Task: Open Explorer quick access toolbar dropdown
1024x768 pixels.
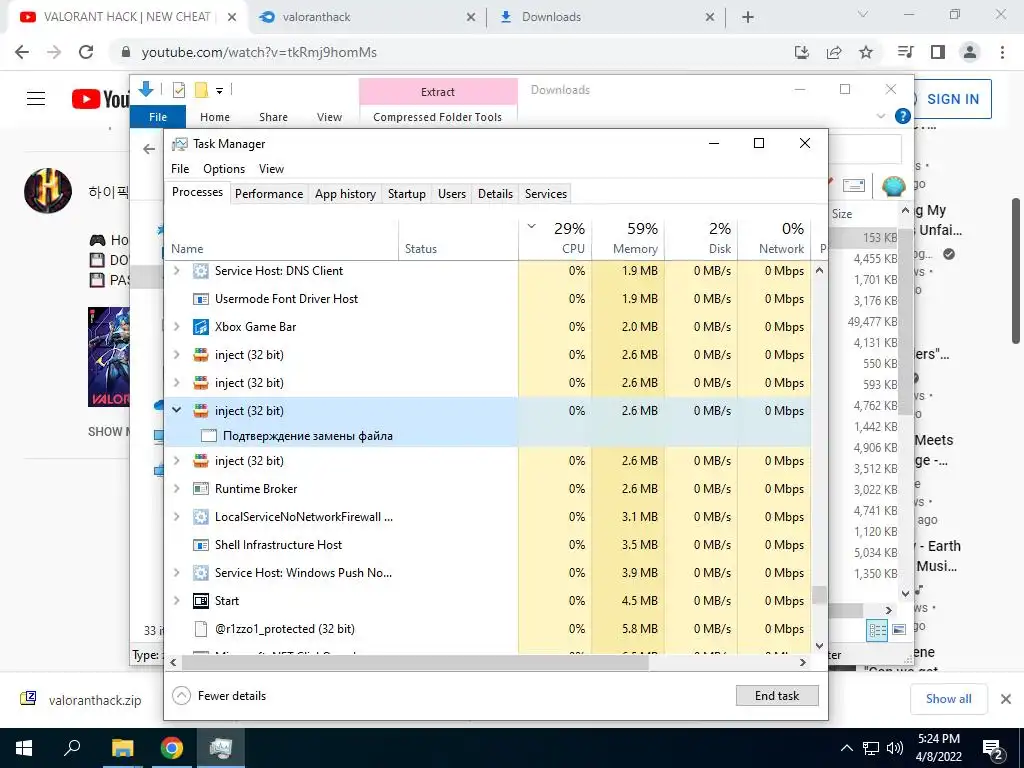Action: tap(219, 91)
